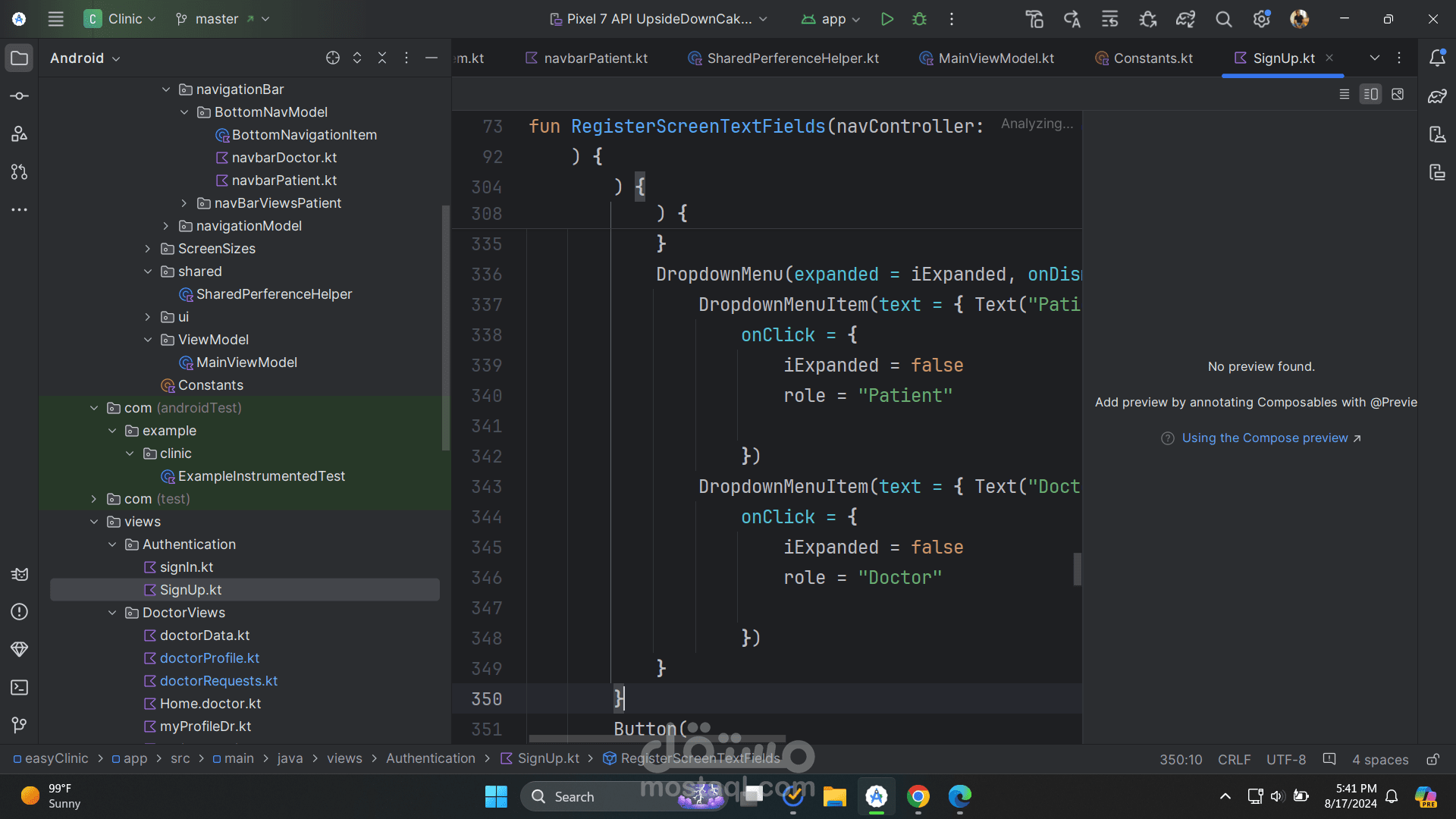1456x819 pixels.
Task: Switch the editor to Split view mode
Action: pyautogui.click(x=1370, y=94)
